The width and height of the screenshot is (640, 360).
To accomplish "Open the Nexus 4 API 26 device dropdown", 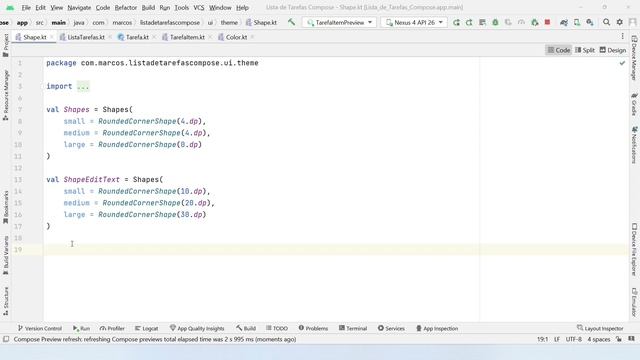I will tap(414, 22).
